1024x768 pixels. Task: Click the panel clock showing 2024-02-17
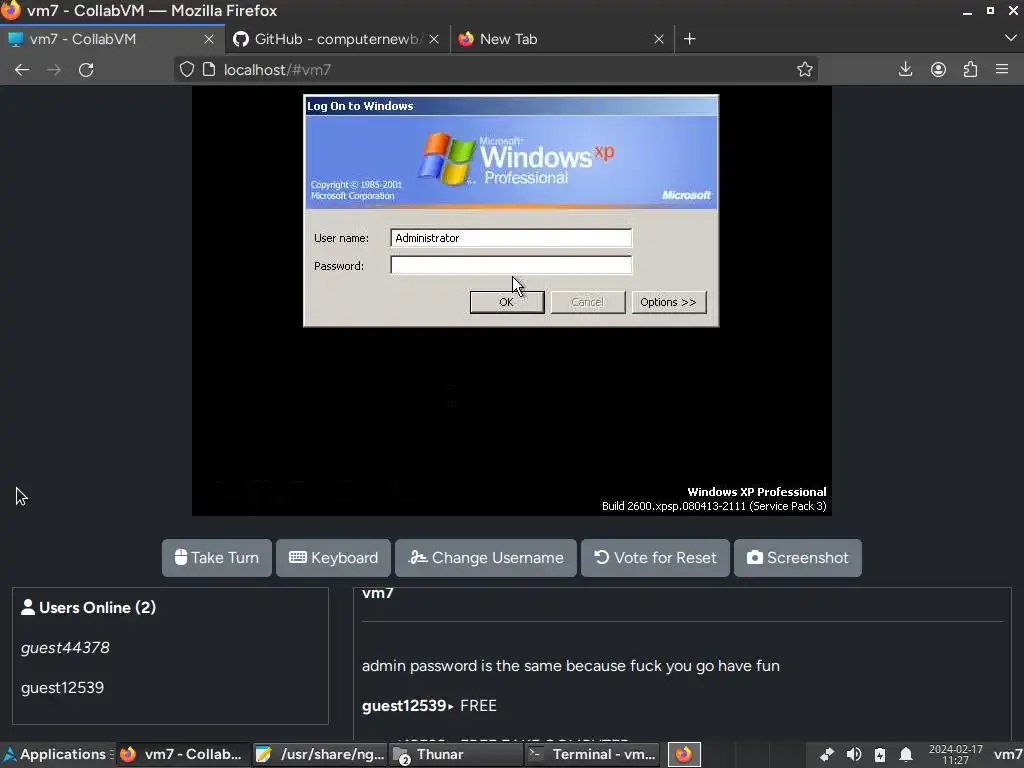coord(955,755)
